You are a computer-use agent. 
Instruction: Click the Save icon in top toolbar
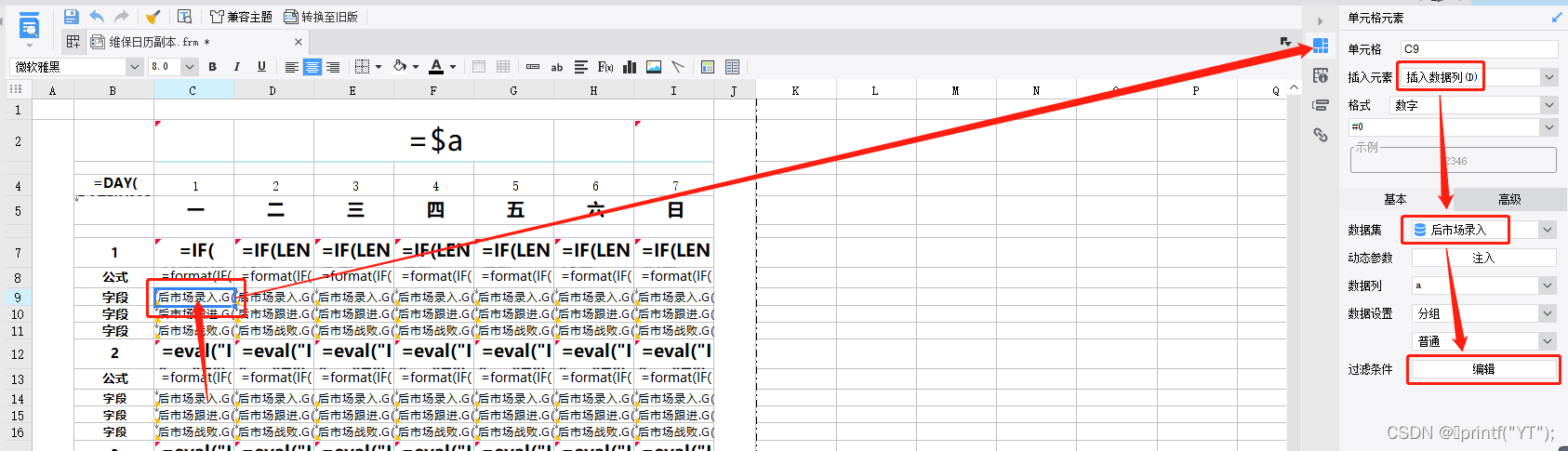coord(72,17)
